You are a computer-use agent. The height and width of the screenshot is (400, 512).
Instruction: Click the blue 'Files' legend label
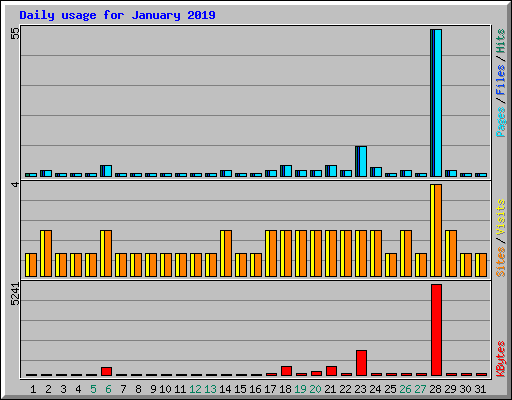(501, 80)
